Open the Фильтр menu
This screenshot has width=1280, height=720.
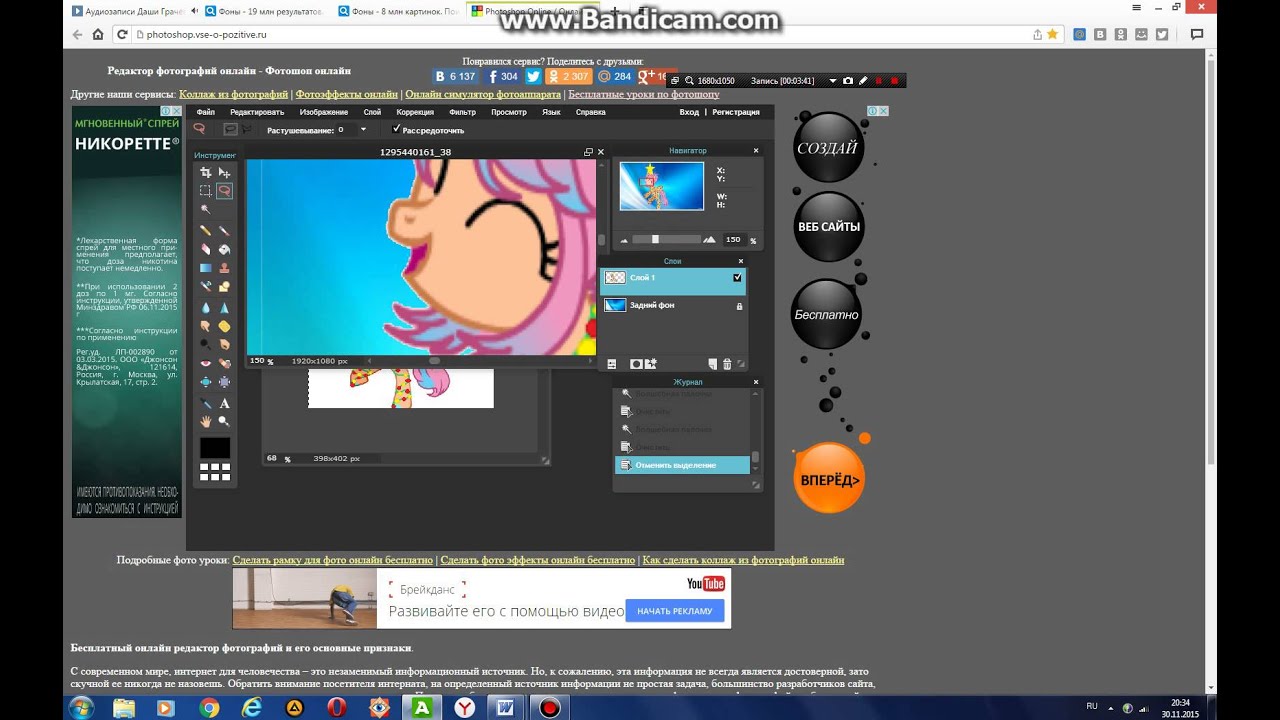pos(463,112)
